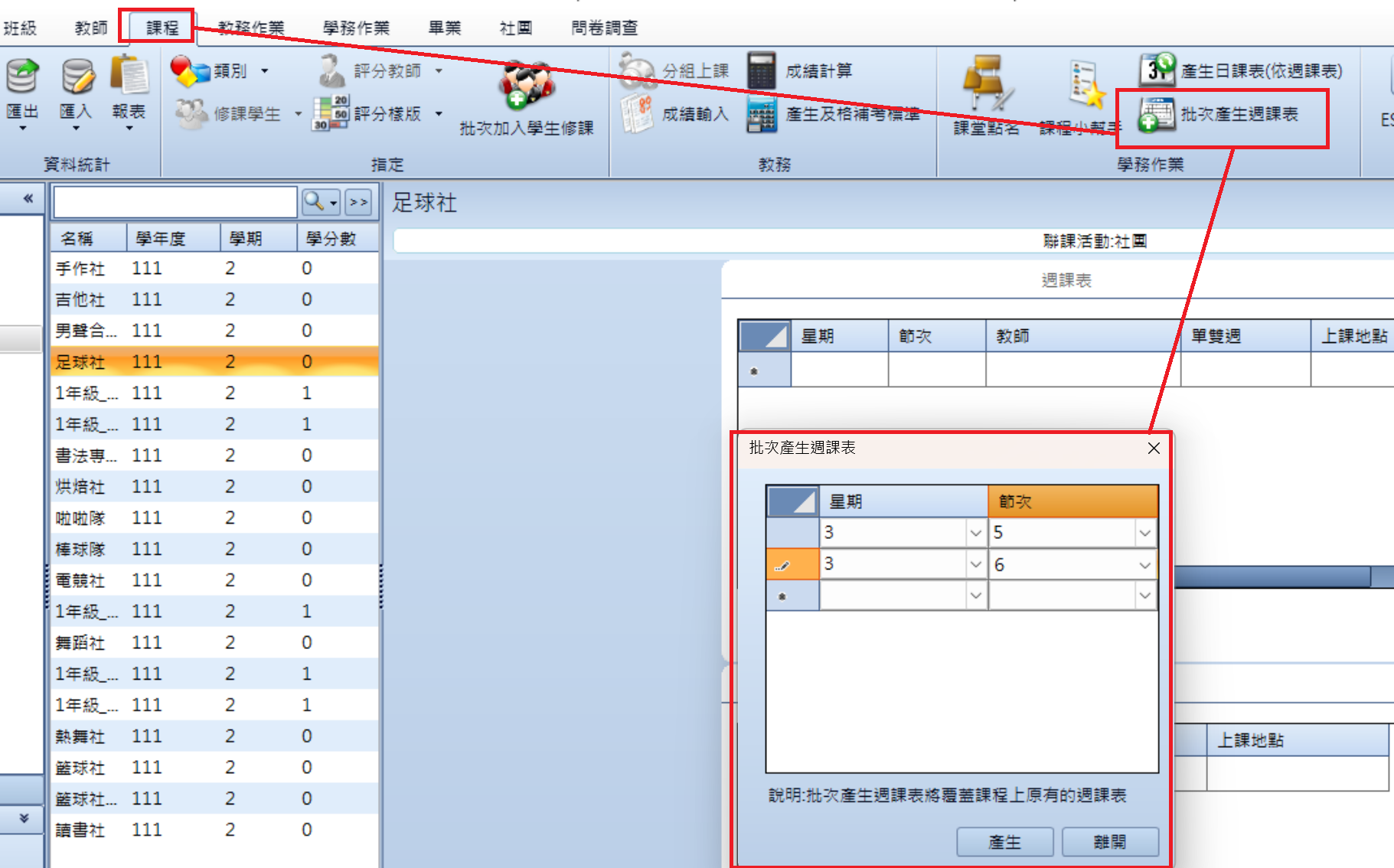Collapse the left panel with « arrow
1394x868 pixels.
pyautogui.click(x=28, y=198)
